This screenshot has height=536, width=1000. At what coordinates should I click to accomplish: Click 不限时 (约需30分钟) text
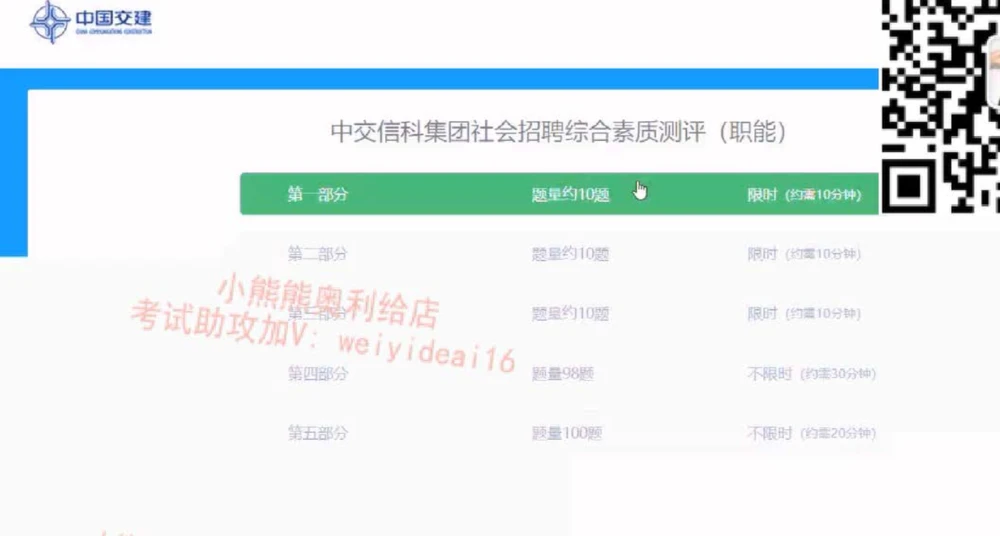(811, 373)
